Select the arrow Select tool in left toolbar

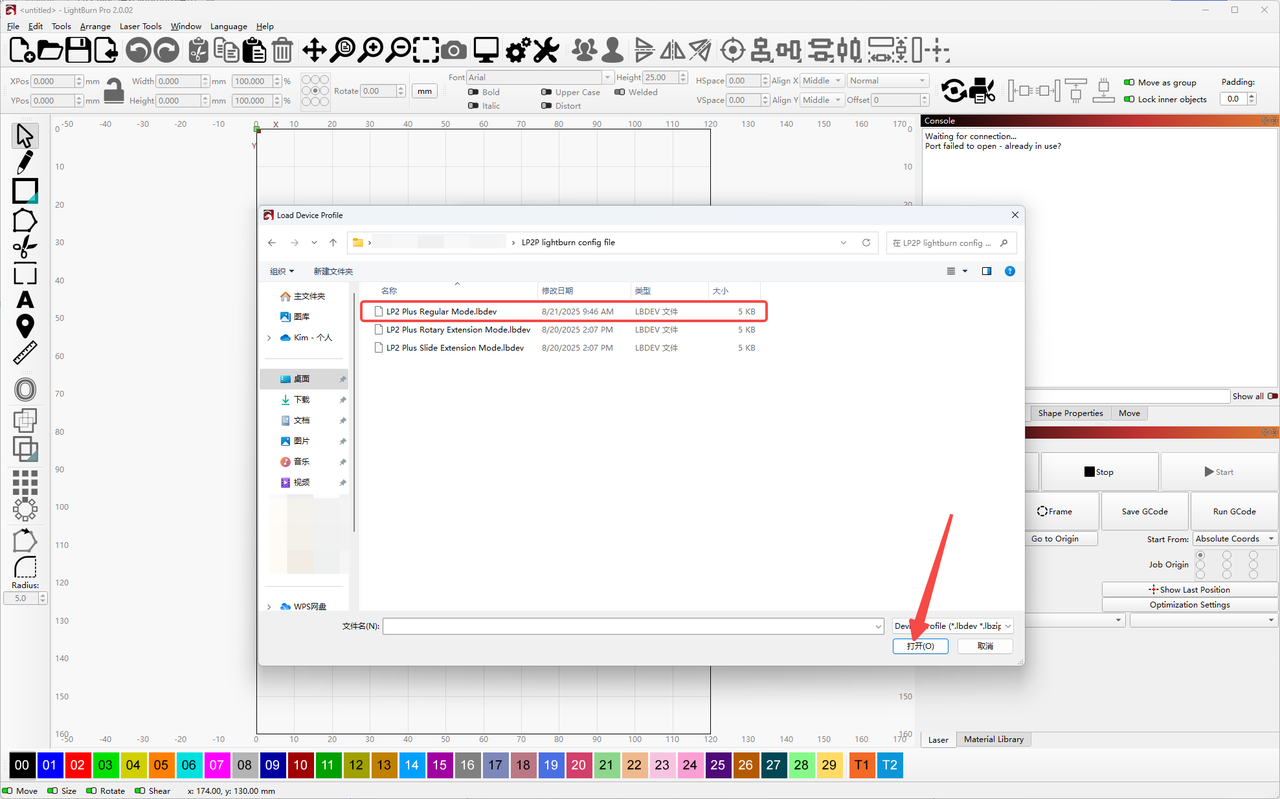(x=25, y=136)
